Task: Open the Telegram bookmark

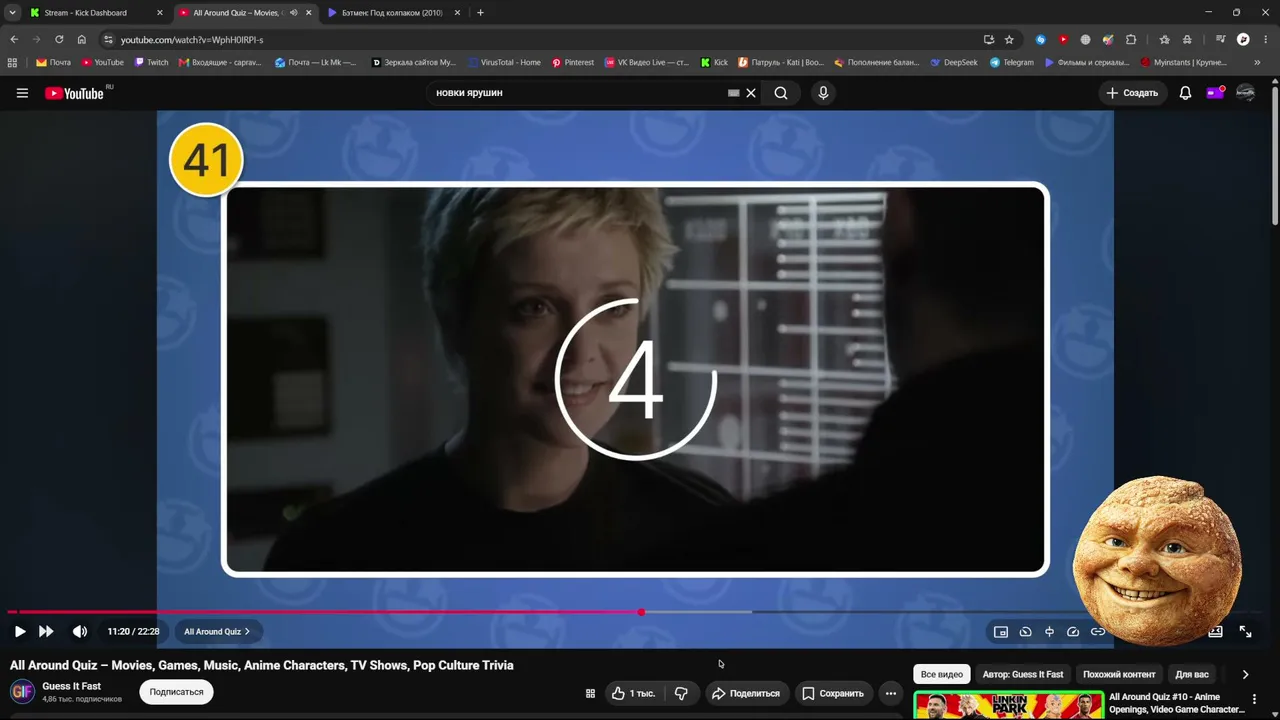Action: pos(1012,62)
